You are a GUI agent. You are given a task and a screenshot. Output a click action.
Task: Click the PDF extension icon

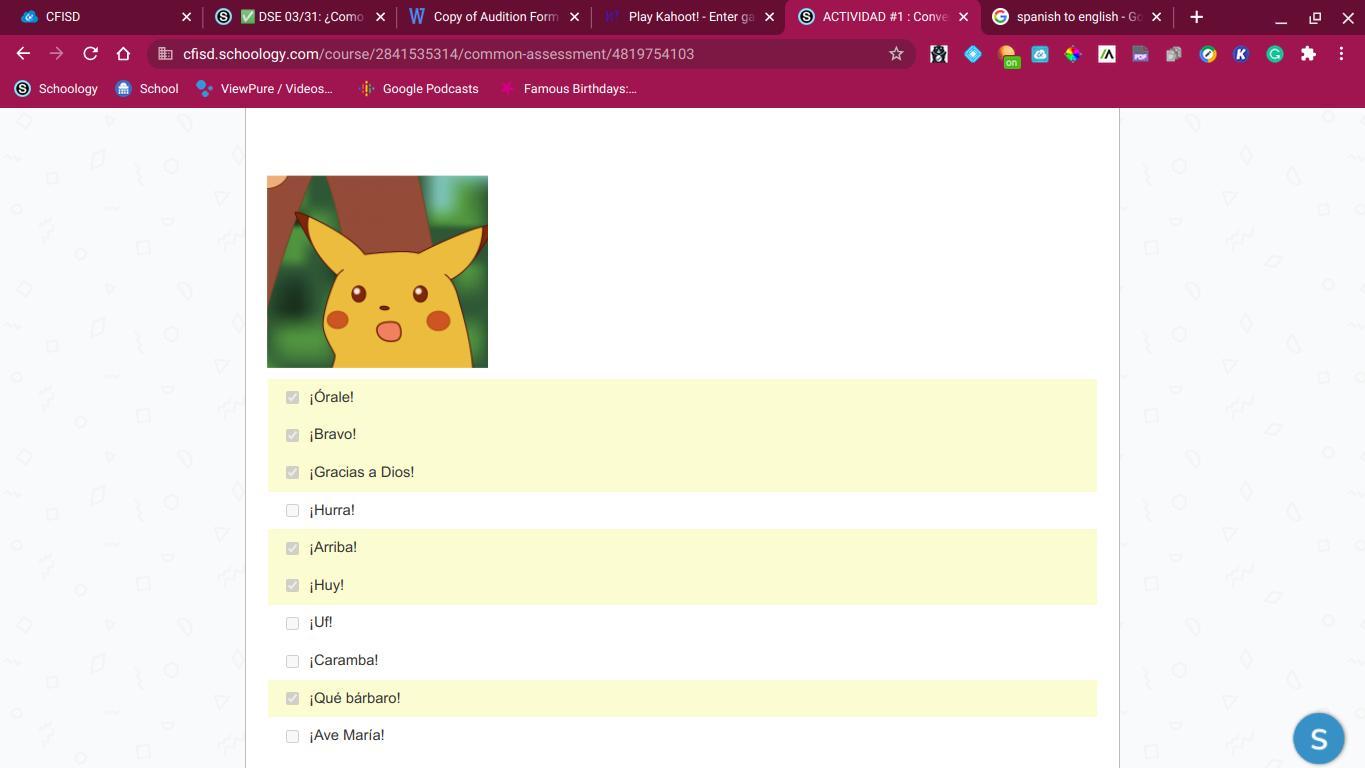[1140, 54]
